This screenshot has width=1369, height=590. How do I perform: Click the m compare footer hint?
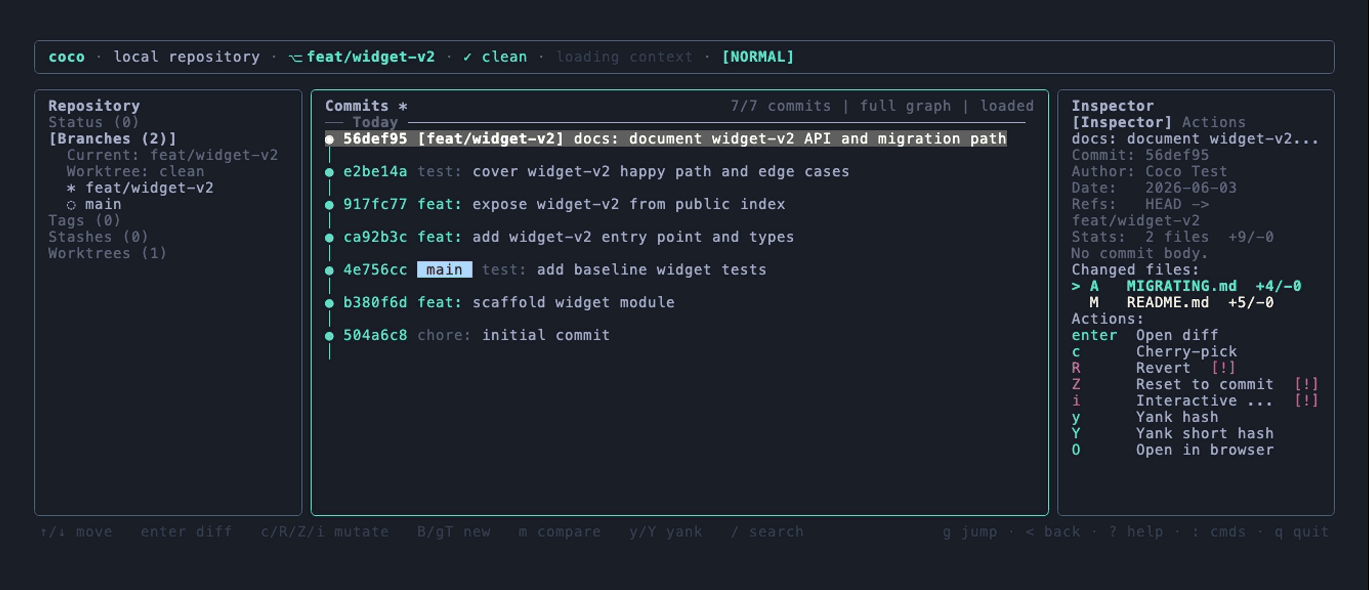[x=560, y=532]
